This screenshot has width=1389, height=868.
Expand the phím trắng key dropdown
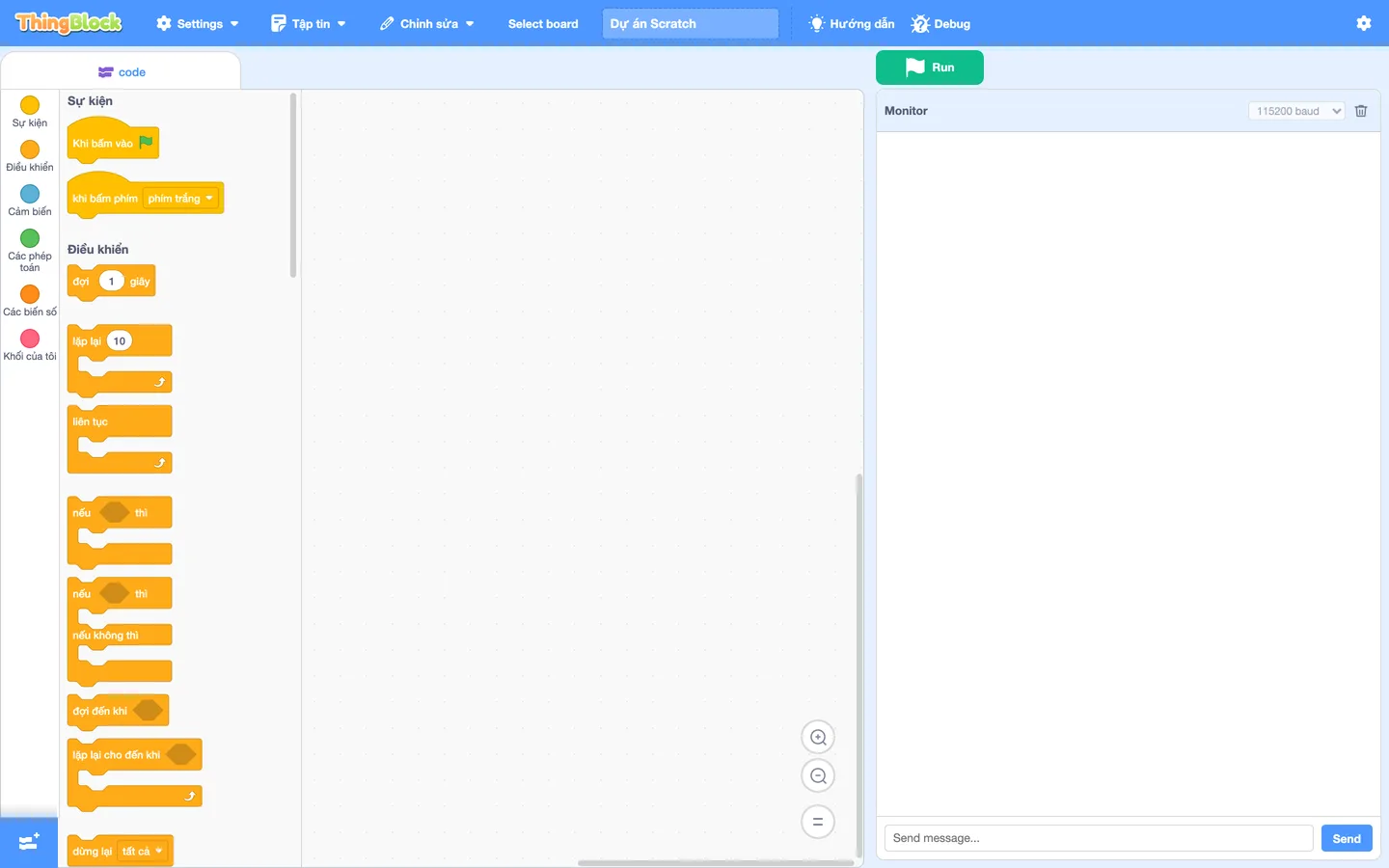pyautogui.click(x=181, y=199)
